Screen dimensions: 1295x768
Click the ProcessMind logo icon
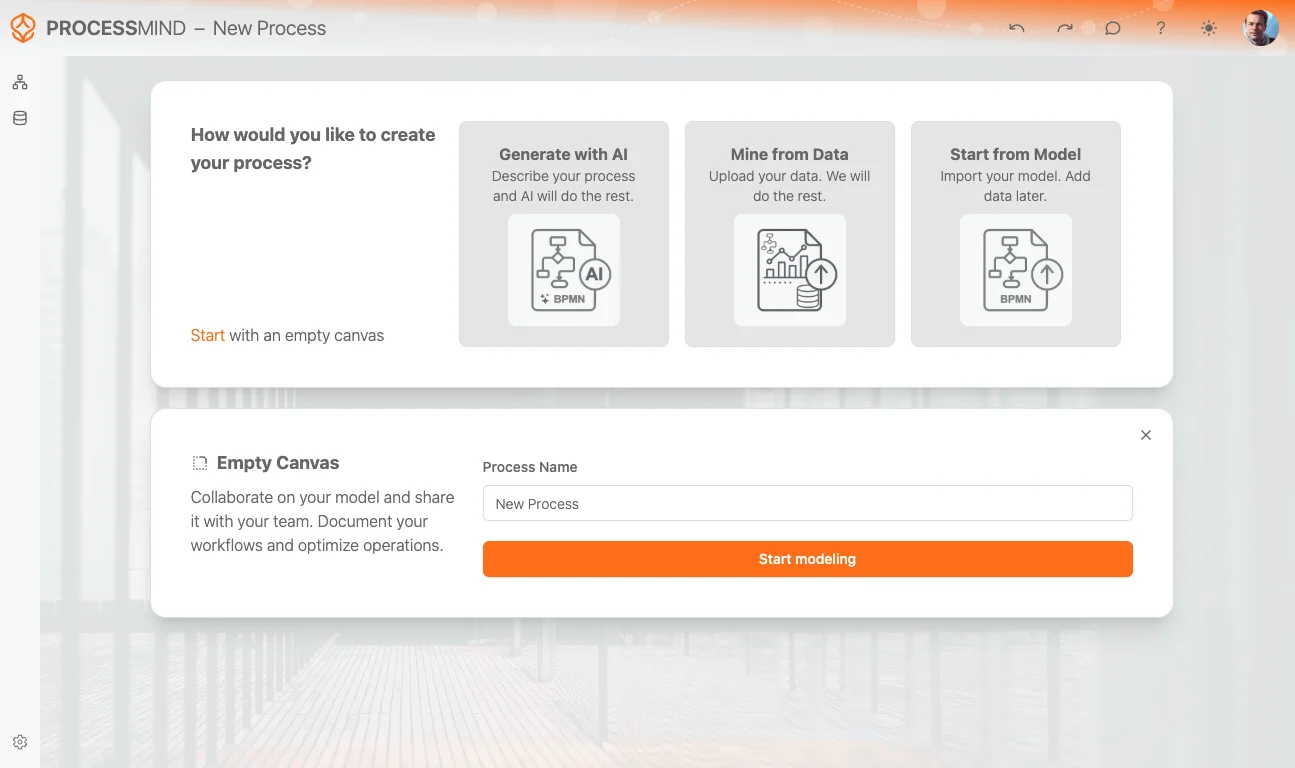click(23, 28)
